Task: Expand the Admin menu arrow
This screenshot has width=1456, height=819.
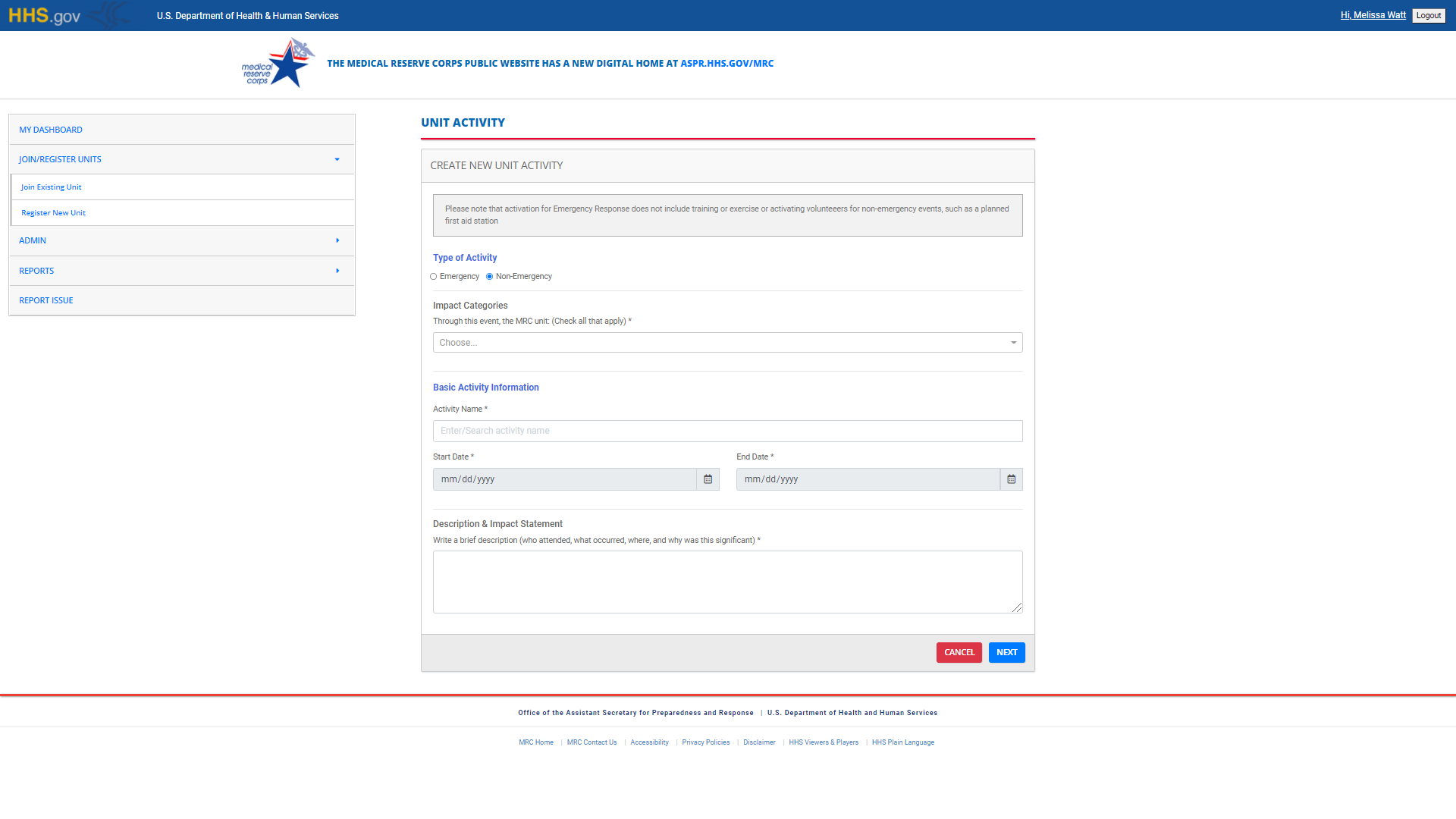Action: click(x=337, y=240)
